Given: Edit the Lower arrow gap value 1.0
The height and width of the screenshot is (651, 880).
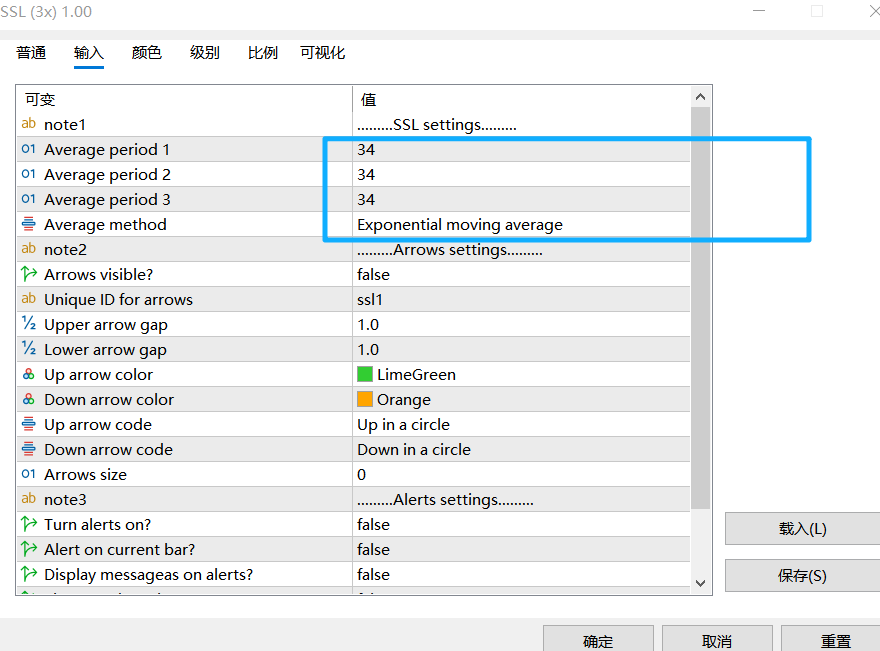Looking at the screenshot, I should click(521, 350).
